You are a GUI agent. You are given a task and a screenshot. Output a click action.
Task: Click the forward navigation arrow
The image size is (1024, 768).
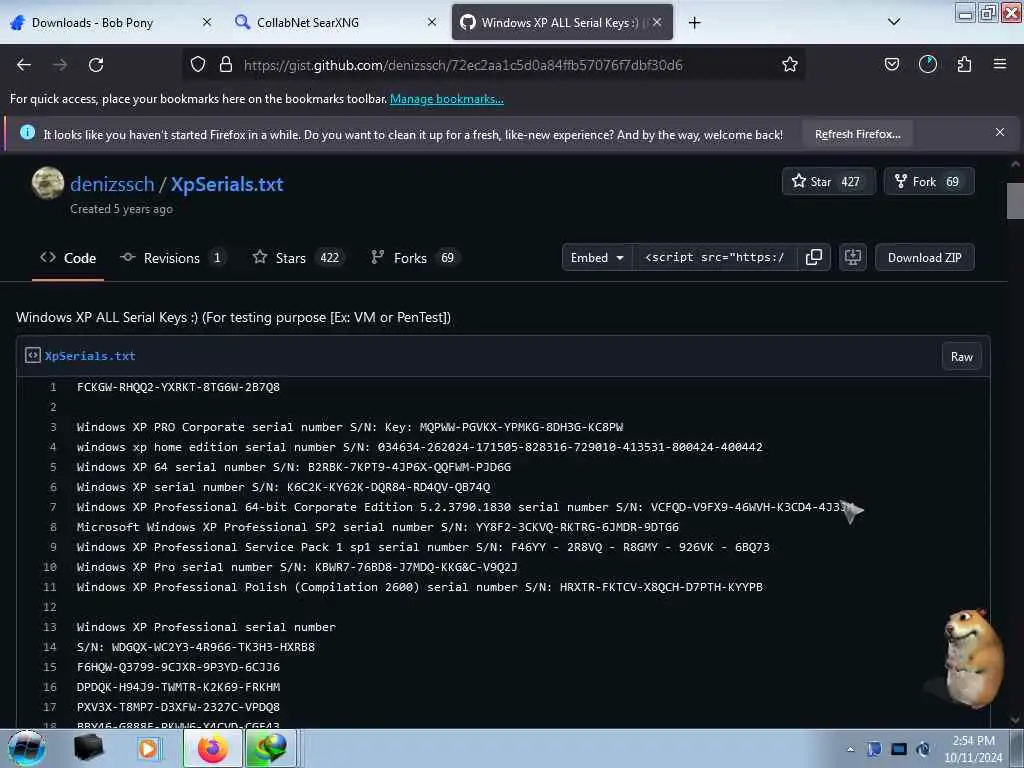(x=59, y=65)
